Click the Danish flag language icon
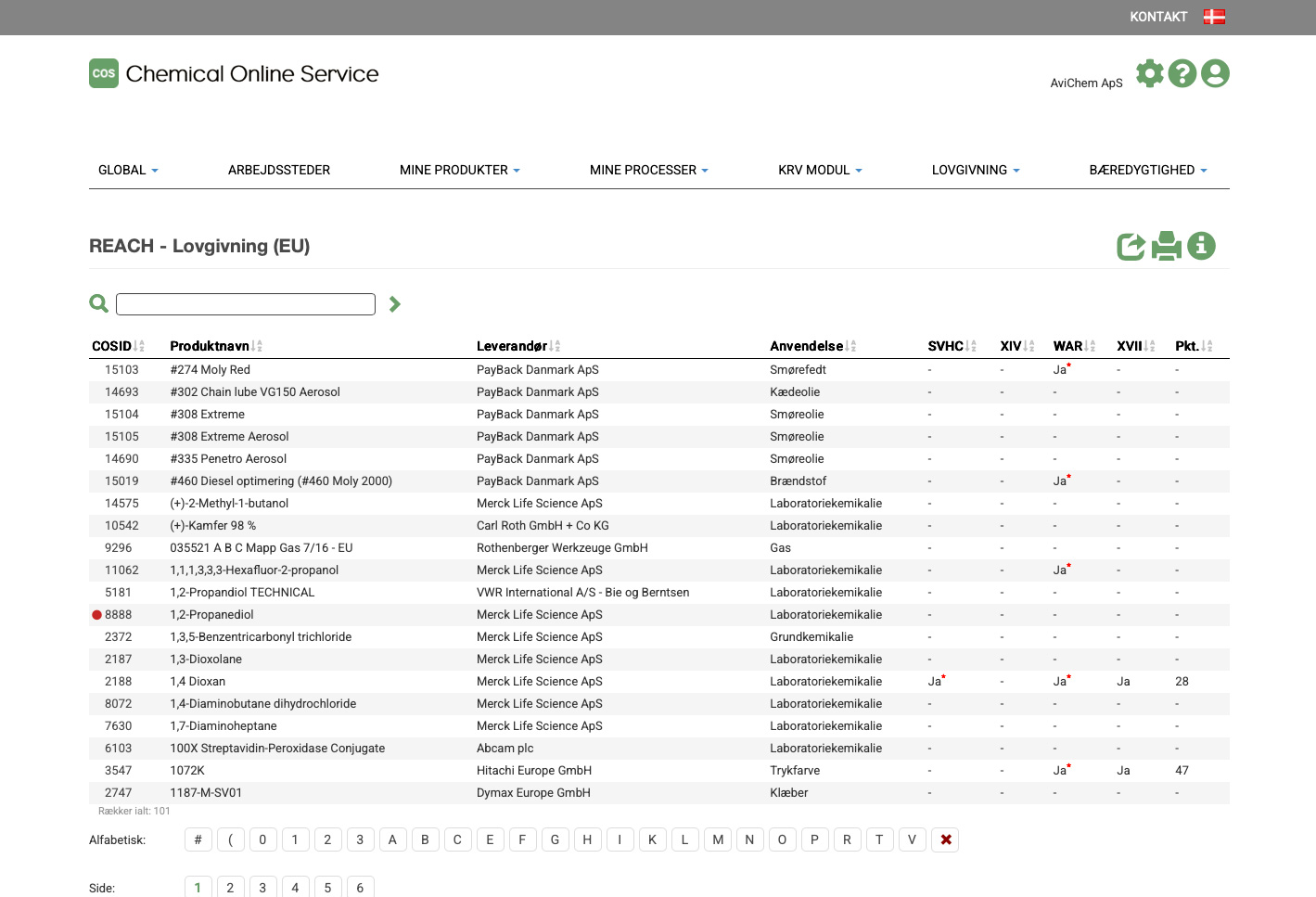This screenshot has height=897, width=1316. pos(1214,17)
